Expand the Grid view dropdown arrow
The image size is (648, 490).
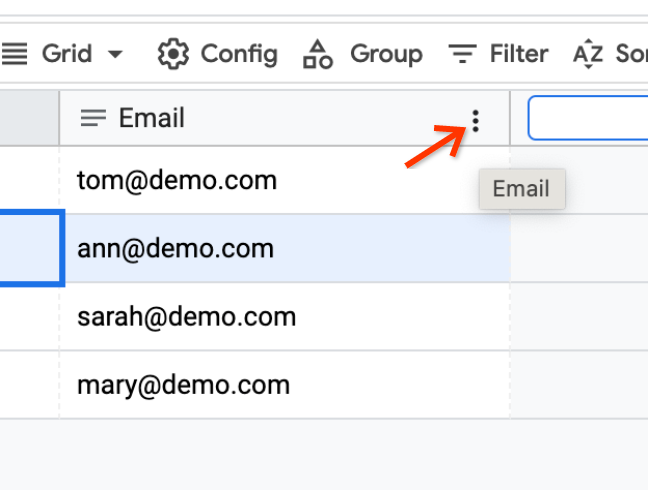pos(116,54)
